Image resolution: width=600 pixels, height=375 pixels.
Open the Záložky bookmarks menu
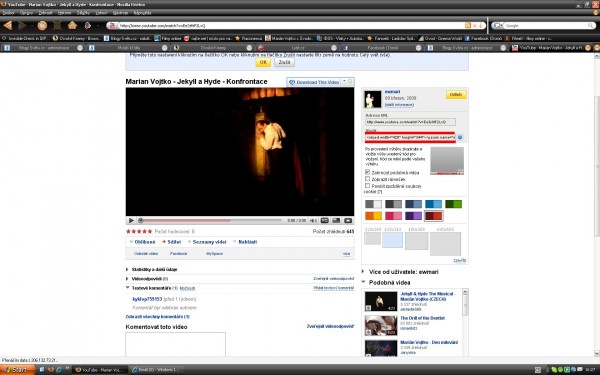83,13
